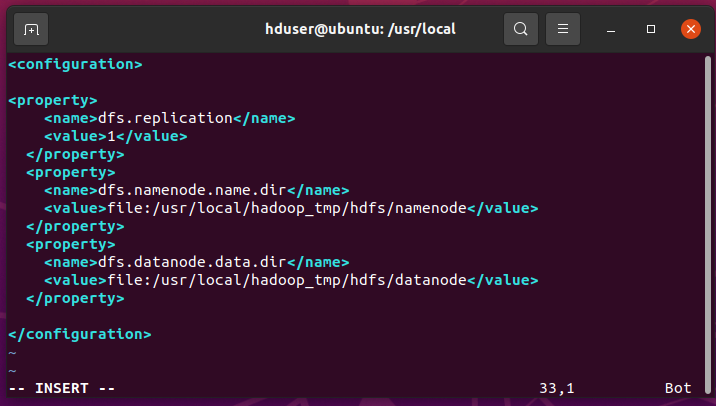Open a new terminal tab

(x=31, y=29)
